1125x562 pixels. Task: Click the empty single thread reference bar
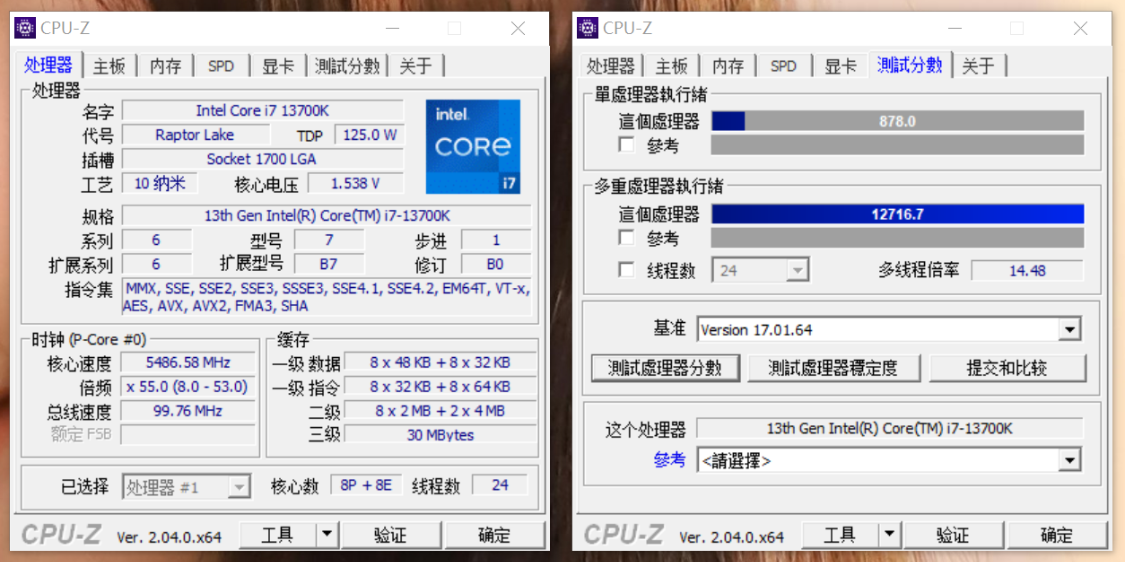(898, 145)
